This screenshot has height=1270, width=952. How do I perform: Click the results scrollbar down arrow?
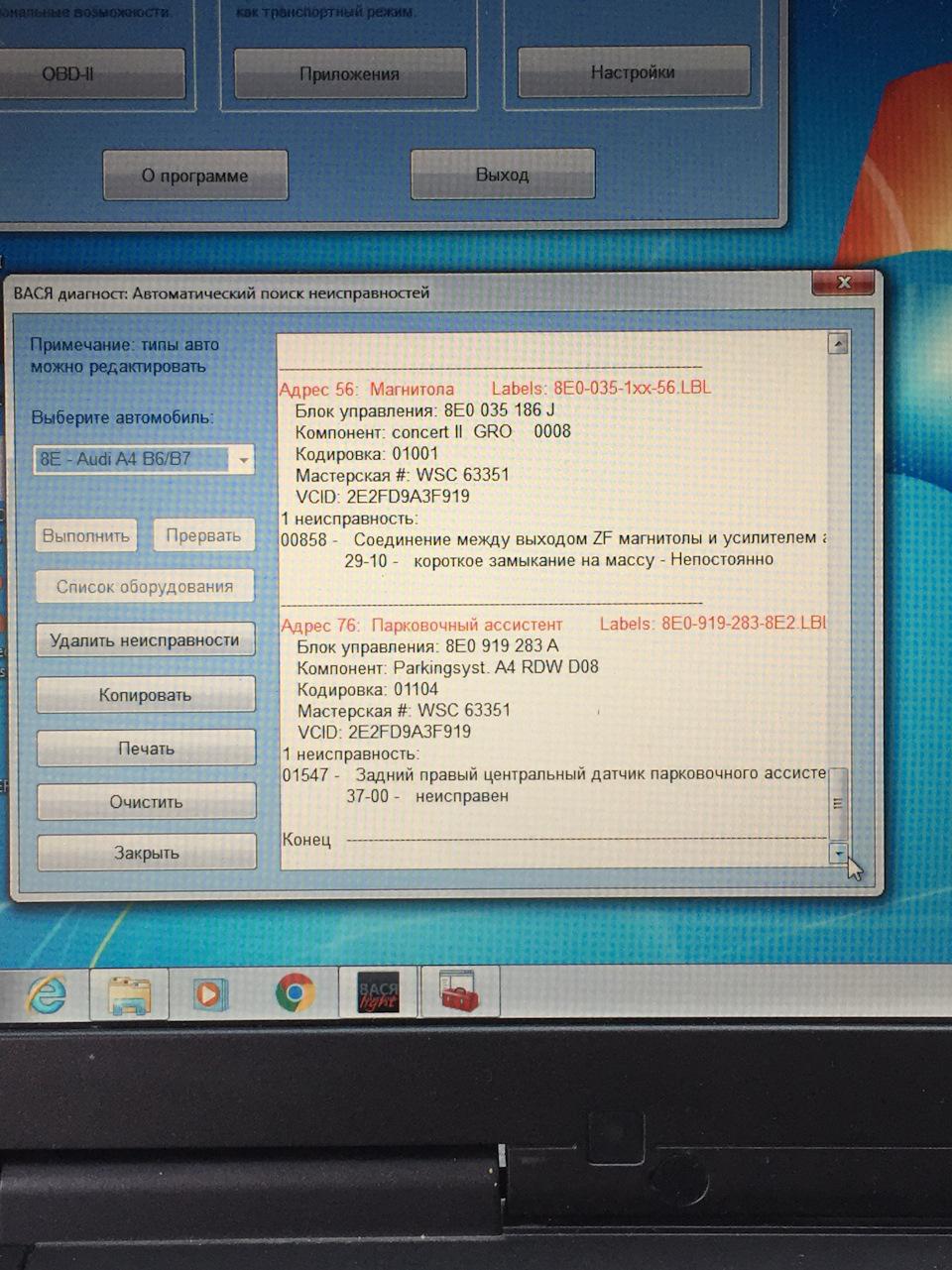pyautogui.click(x=839, y=854)
